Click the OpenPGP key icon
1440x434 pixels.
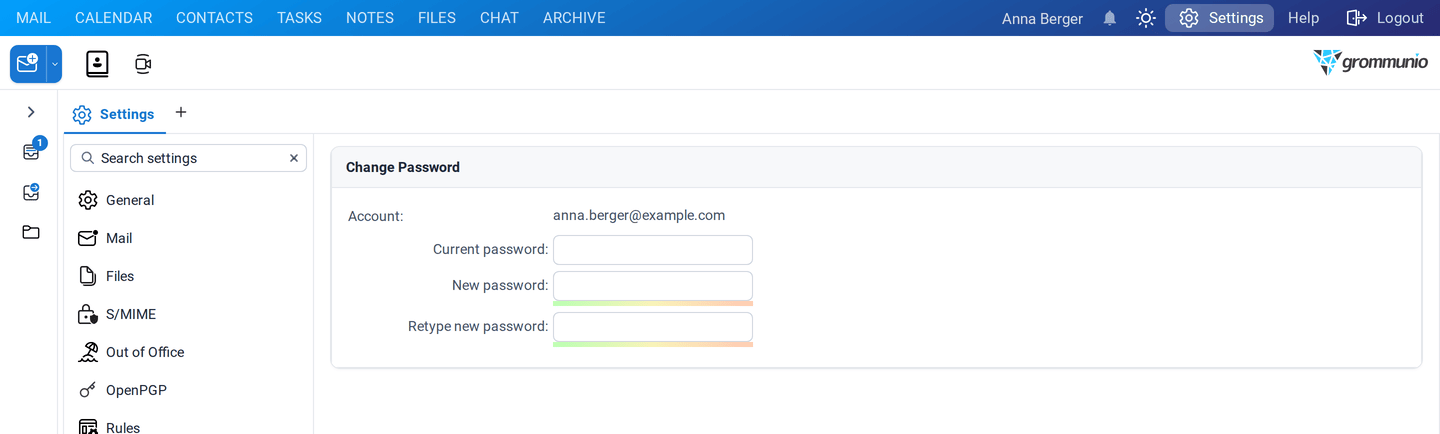point(88,390)
